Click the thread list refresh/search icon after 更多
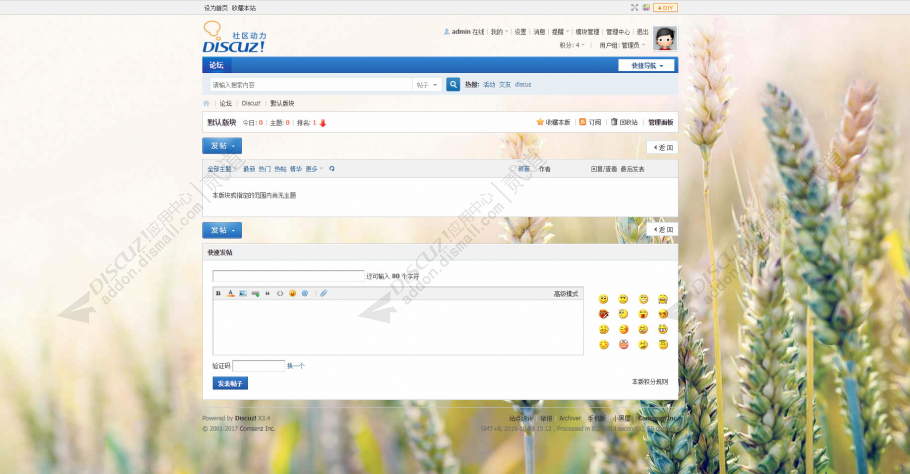Viewport: 910px width, 474px height. [x=331, y=169]
